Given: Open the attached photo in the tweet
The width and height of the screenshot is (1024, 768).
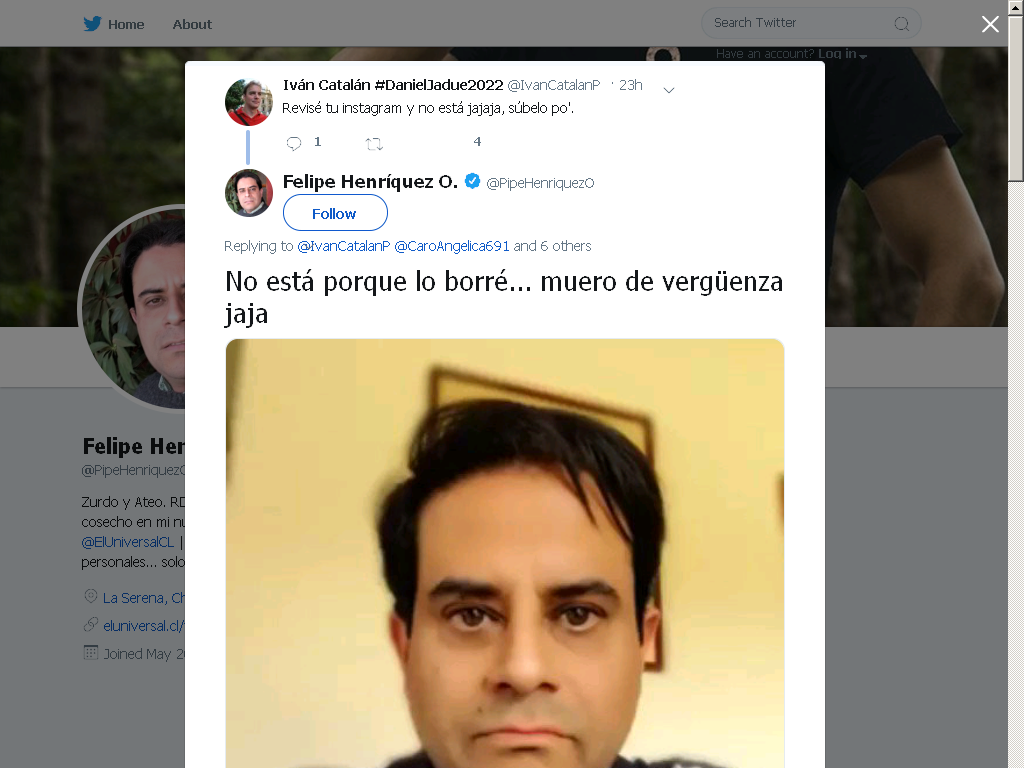Looking at the screenshot, I should [505, 553].
